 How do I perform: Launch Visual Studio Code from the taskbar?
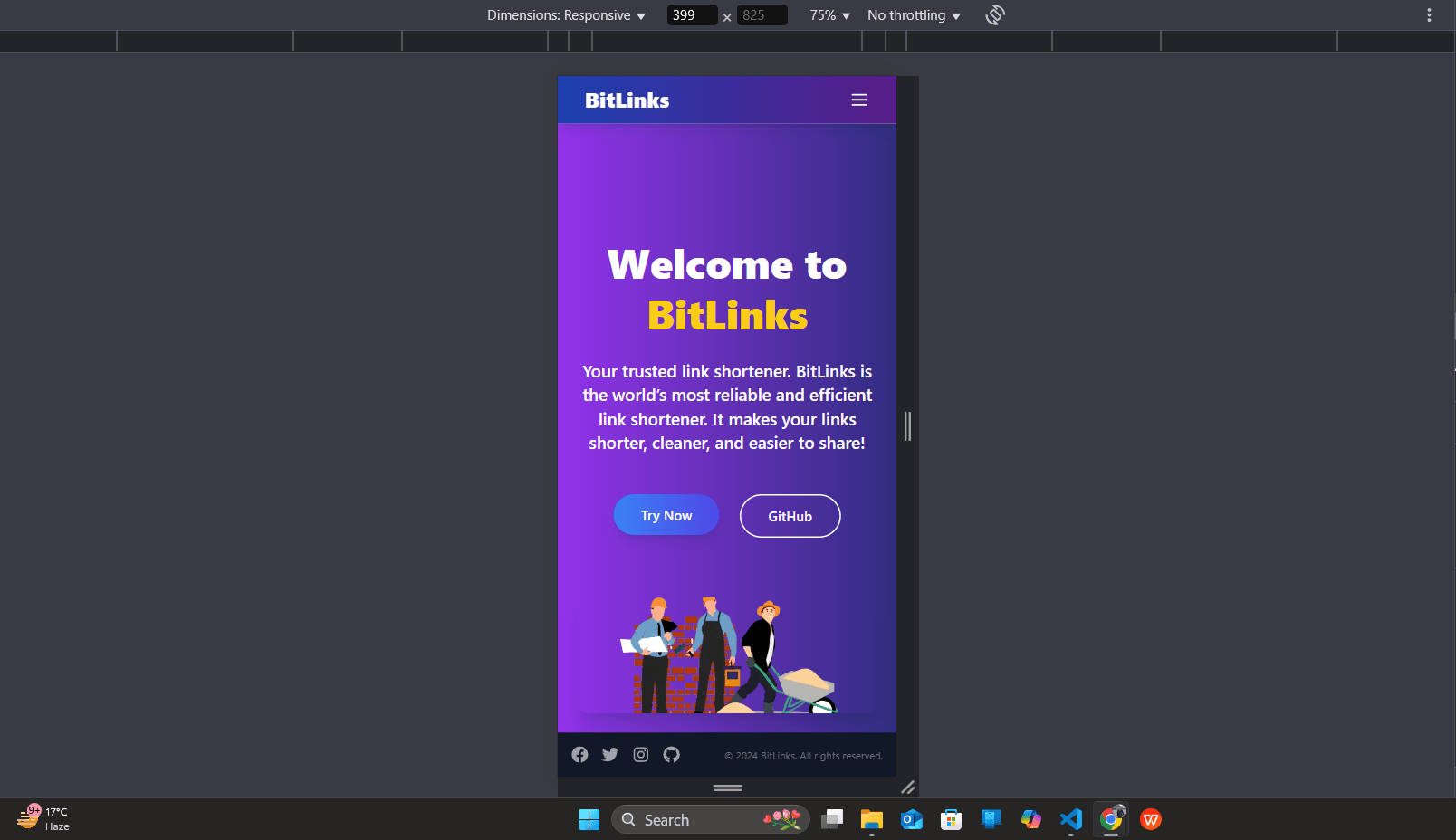(1070, 819)
